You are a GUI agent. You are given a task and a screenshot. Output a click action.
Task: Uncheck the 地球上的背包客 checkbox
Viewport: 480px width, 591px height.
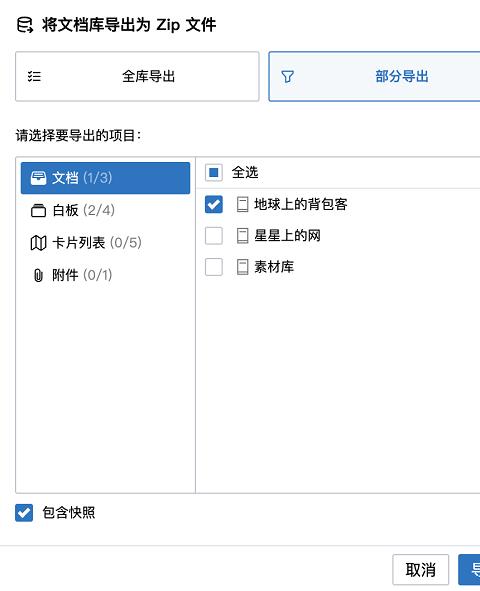coord(214,204)
